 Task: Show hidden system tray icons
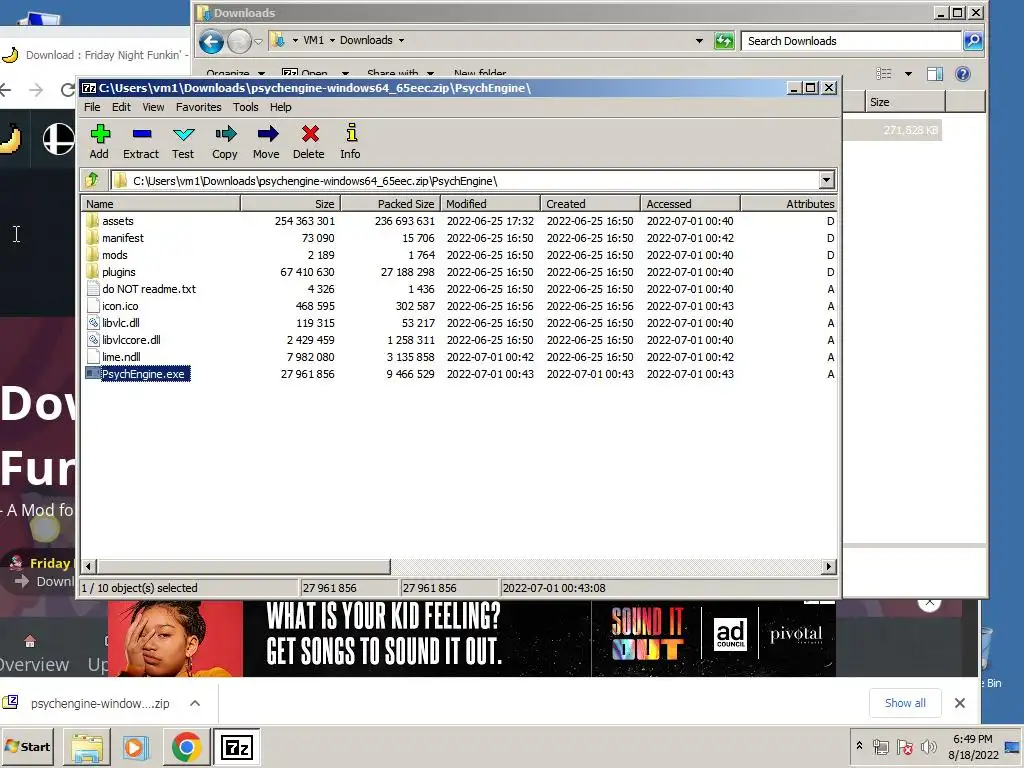pos(859,746)
